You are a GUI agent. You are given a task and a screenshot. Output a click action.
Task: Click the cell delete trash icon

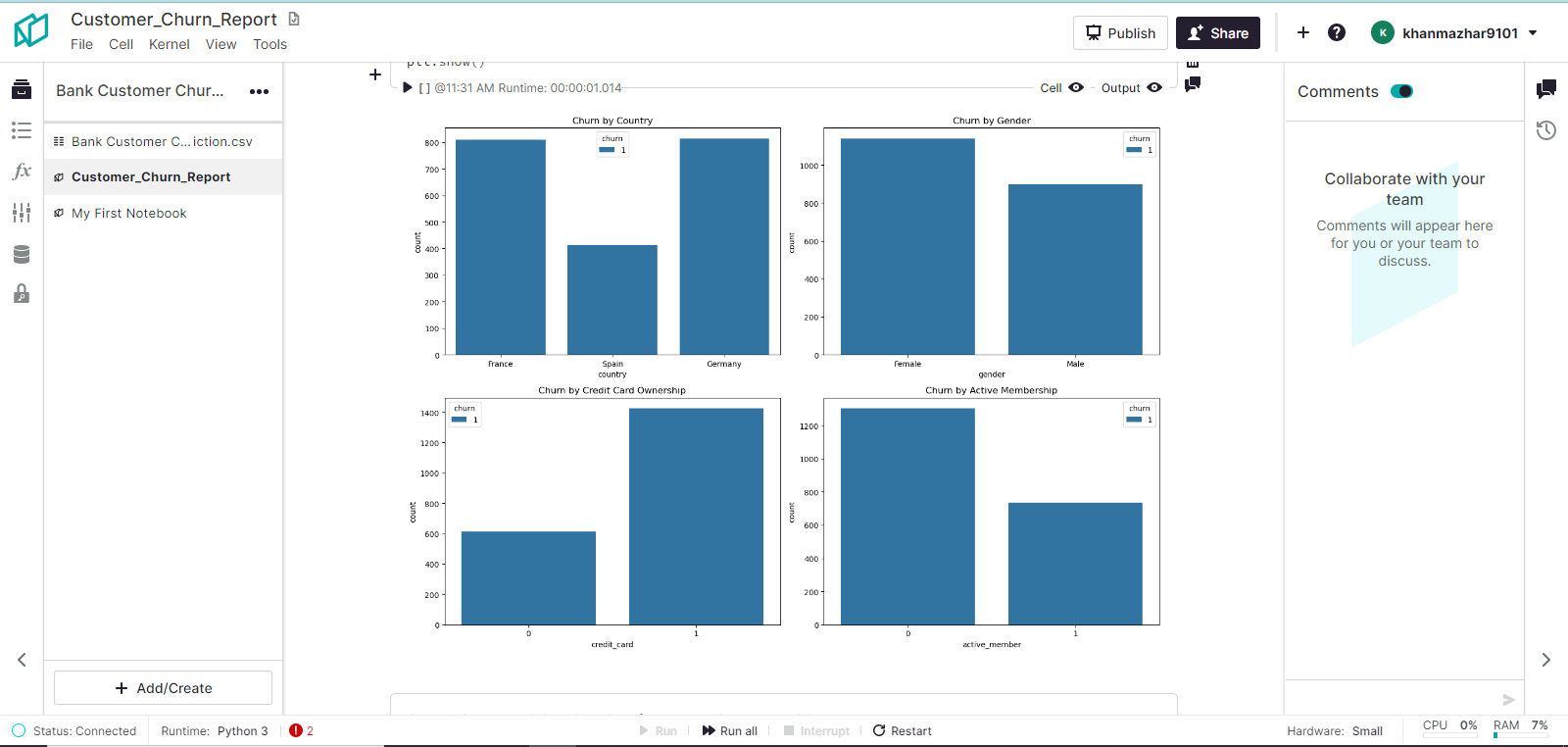(1193, 63)
